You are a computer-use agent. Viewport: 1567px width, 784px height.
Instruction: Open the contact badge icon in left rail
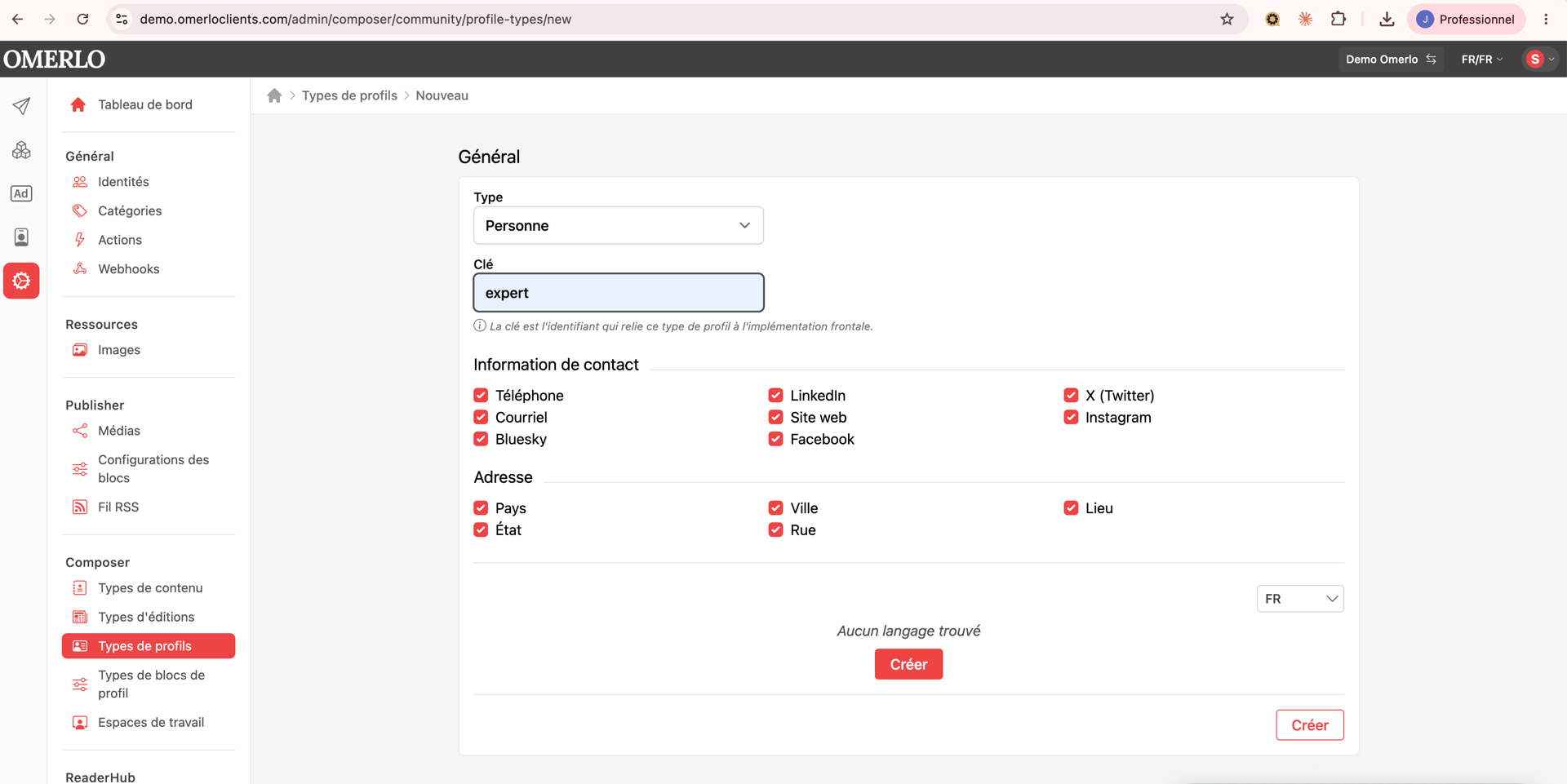[x=21, y=237]
